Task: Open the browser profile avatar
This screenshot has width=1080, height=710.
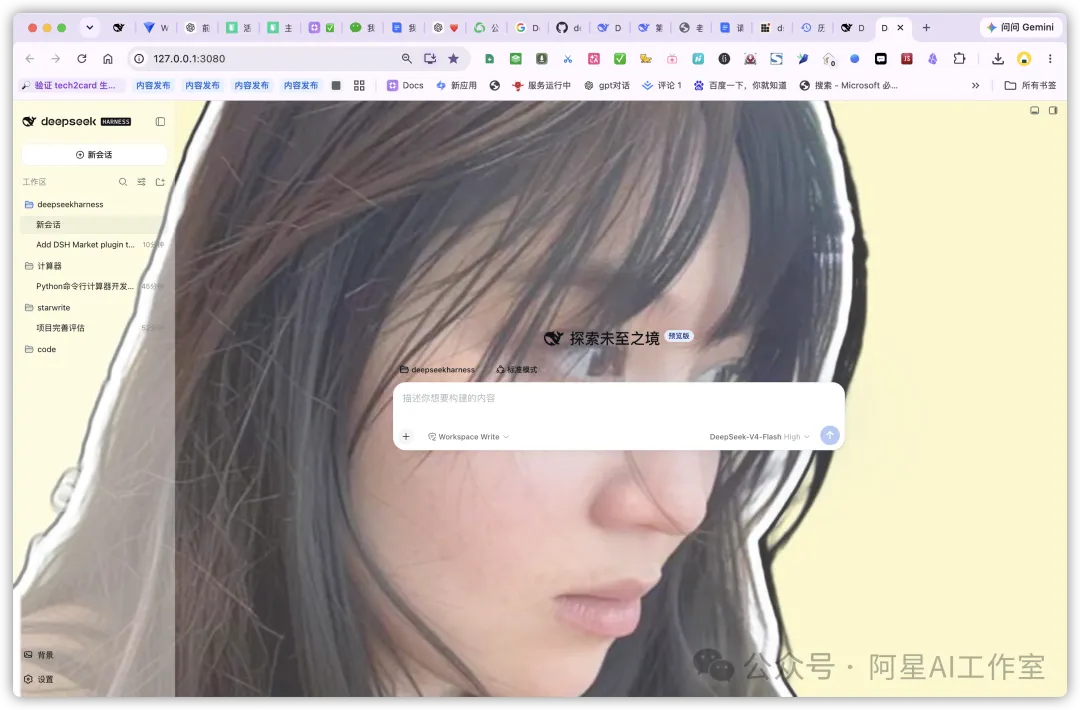Action: coord(1024,59)
